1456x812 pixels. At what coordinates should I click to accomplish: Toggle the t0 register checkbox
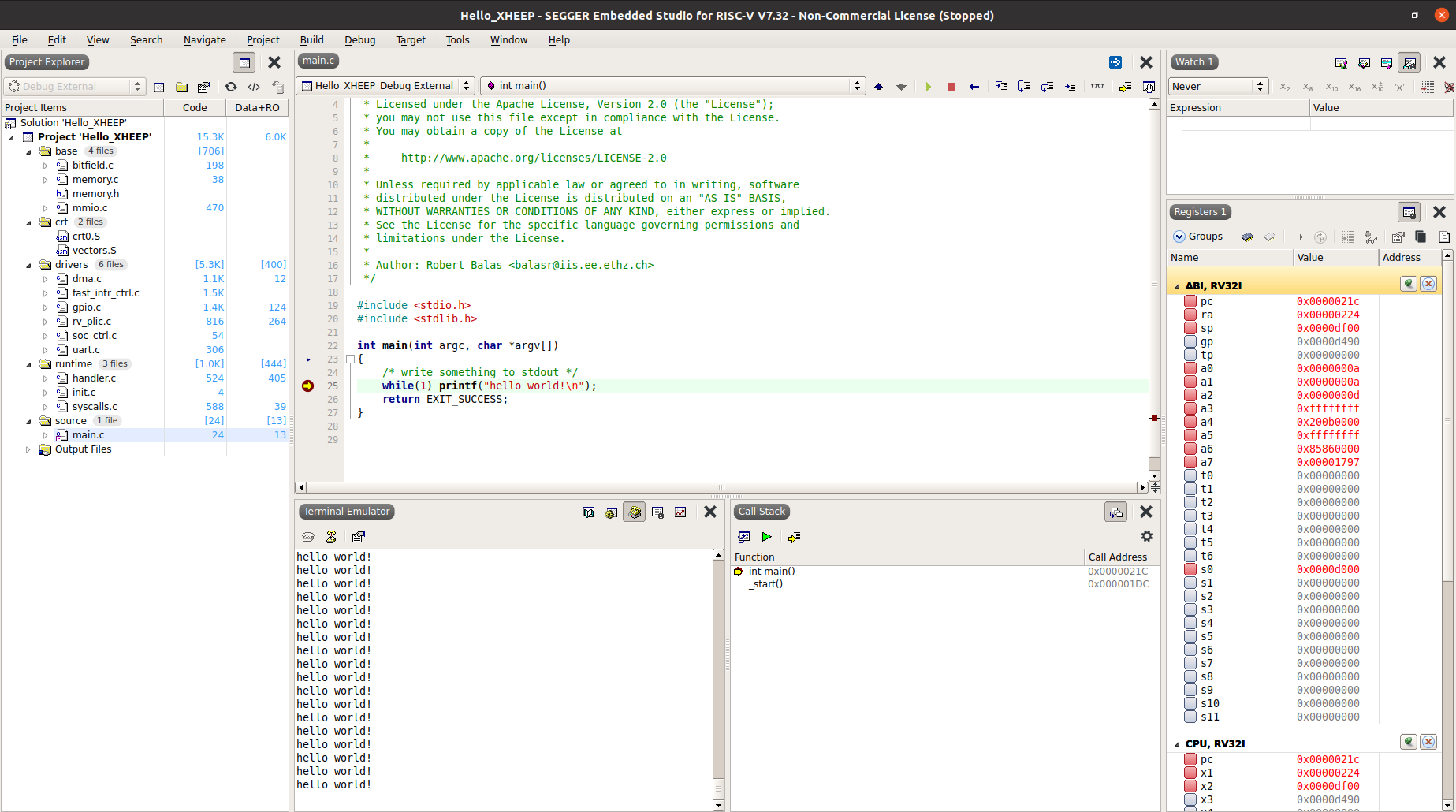tap(1190, 475)
